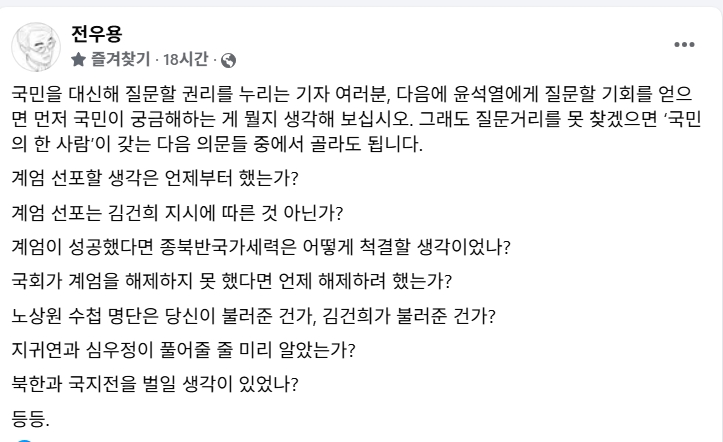
Task: Click the line starting with 지귀연과 심우정이
Action: pos(184,350)
